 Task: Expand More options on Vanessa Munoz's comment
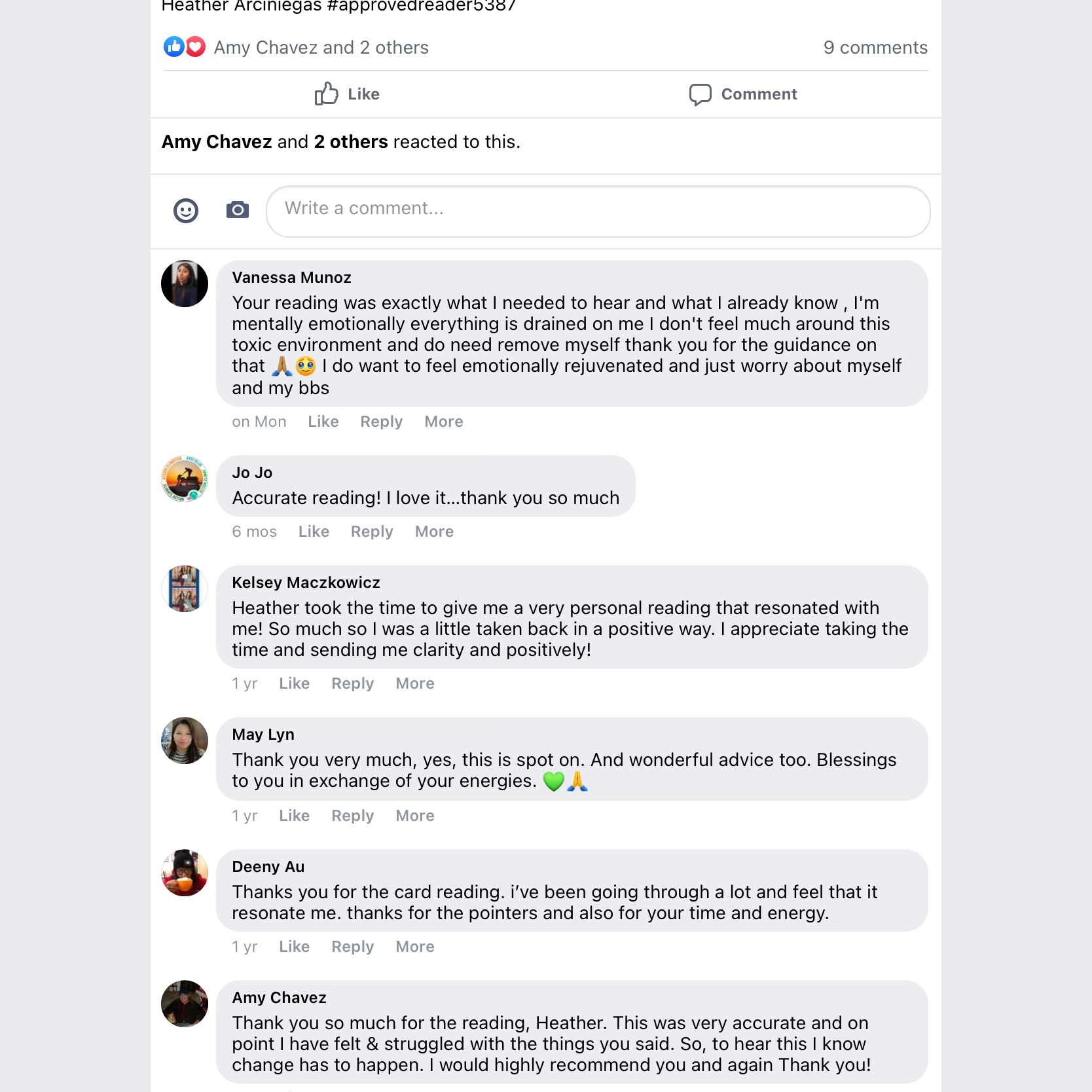pos(443,422)
